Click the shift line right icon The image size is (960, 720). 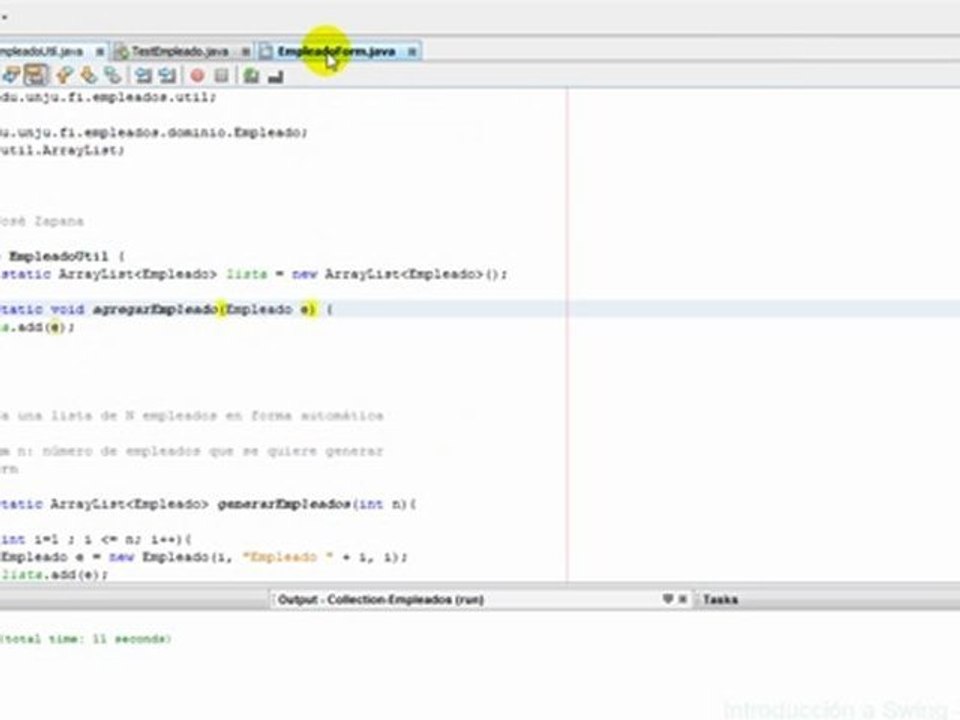click(167, 75)
